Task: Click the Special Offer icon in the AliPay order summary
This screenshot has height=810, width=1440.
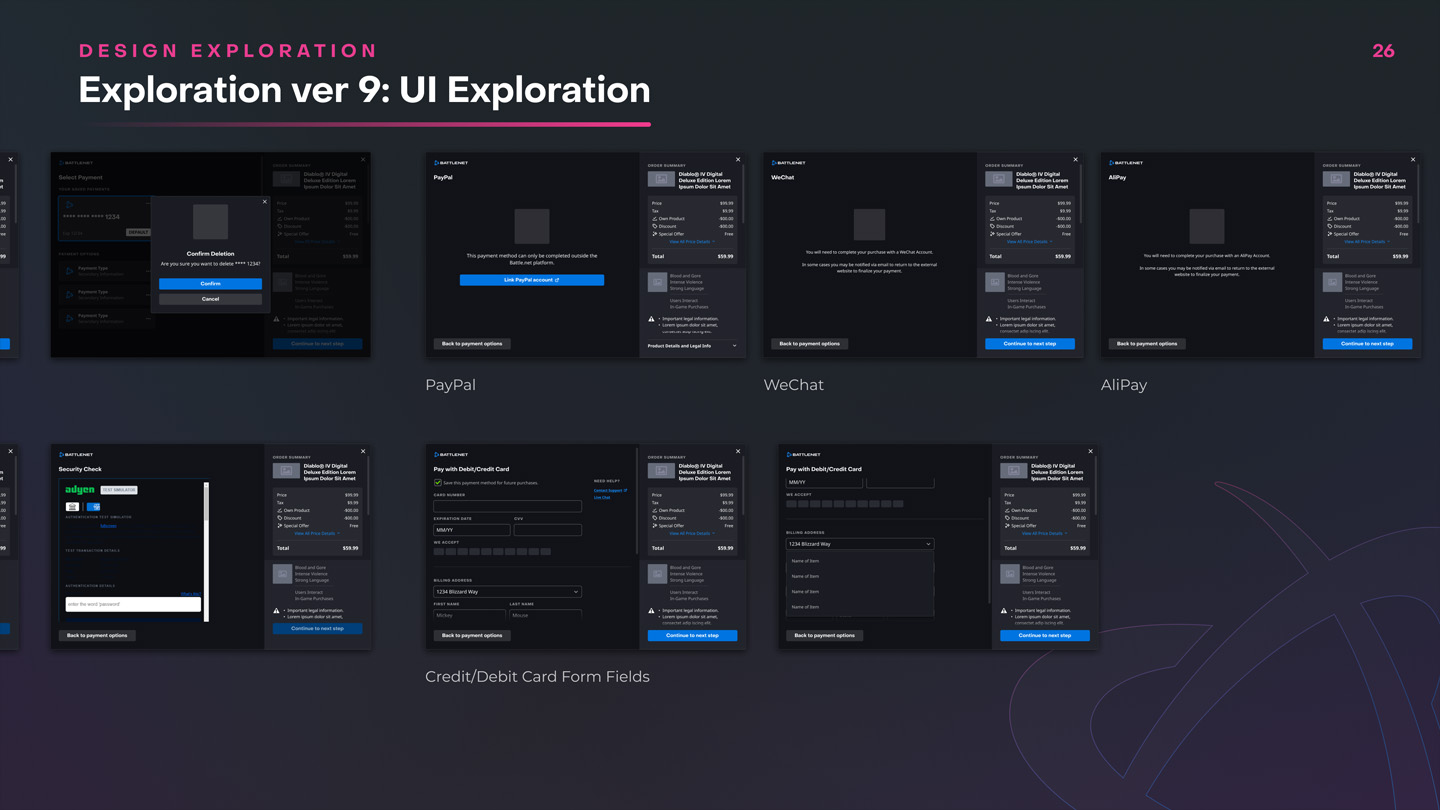Action: click(x=1330, y=234)
